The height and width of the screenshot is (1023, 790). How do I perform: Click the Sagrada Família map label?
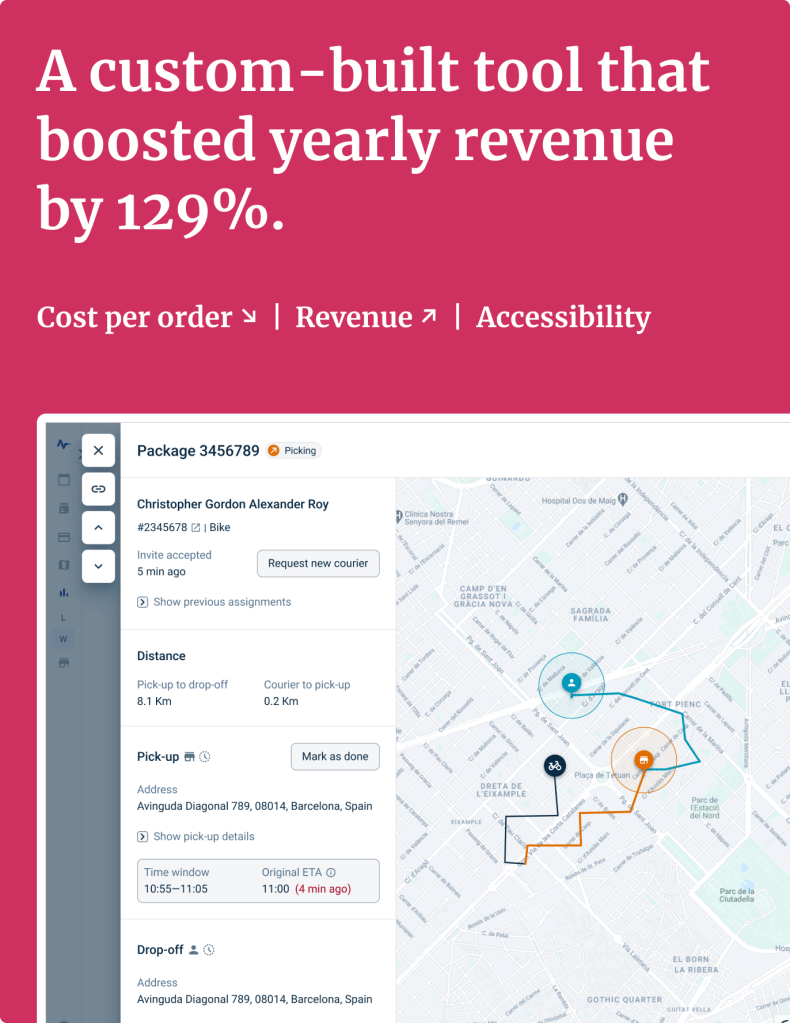590,615
